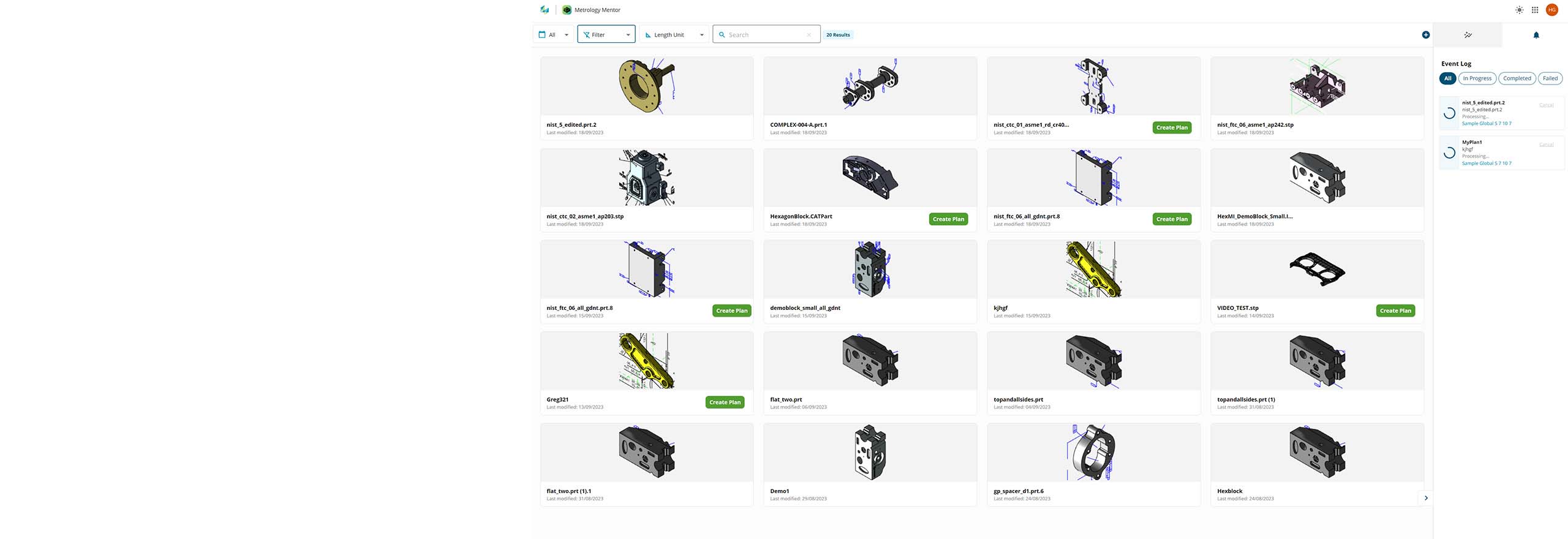Click the 20 Results badge

click(x=838, y=35)
